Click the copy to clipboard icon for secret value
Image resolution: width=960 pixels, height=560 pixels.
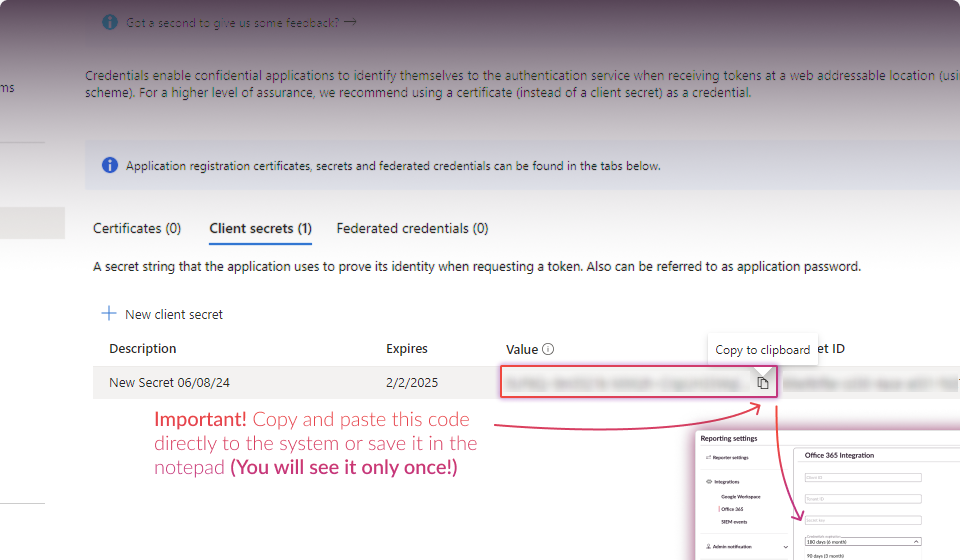coord(763,383)
